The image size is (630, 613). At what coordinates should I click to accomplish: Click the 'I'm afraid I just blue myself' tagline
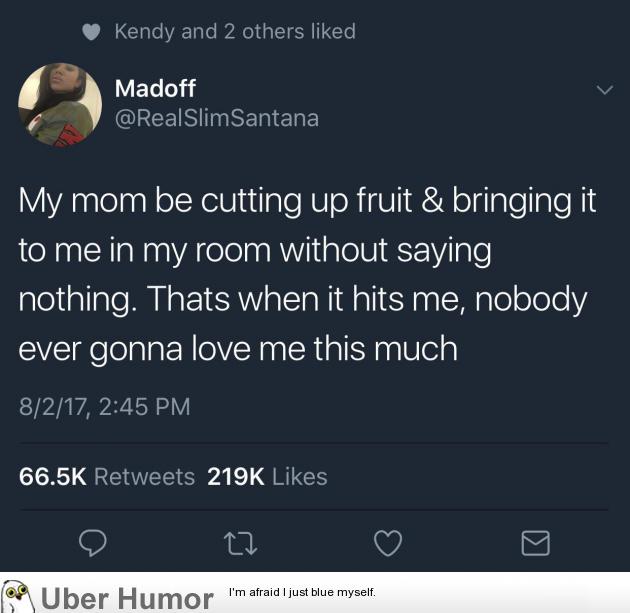coord(302,592)
